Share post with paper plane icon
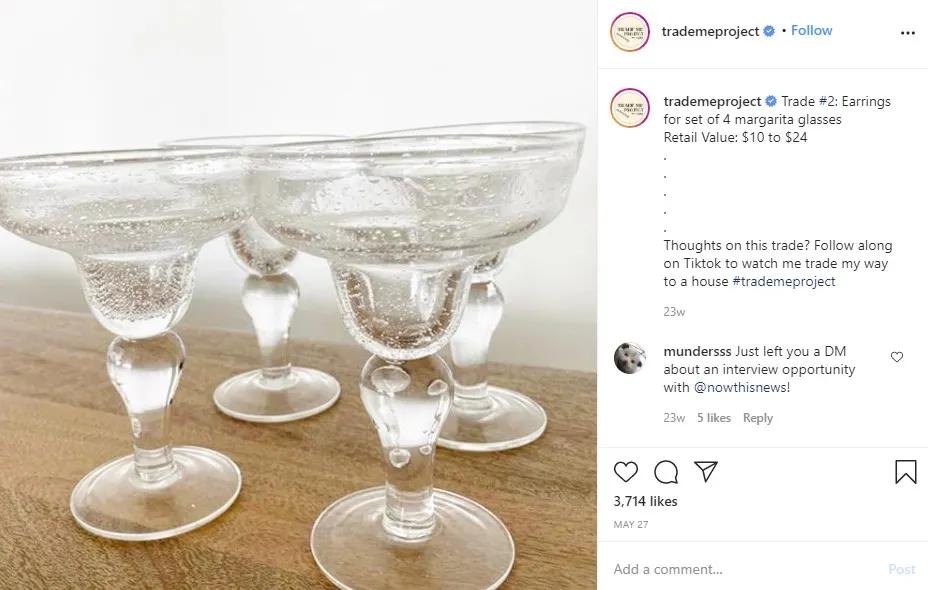 click(706, 472)
